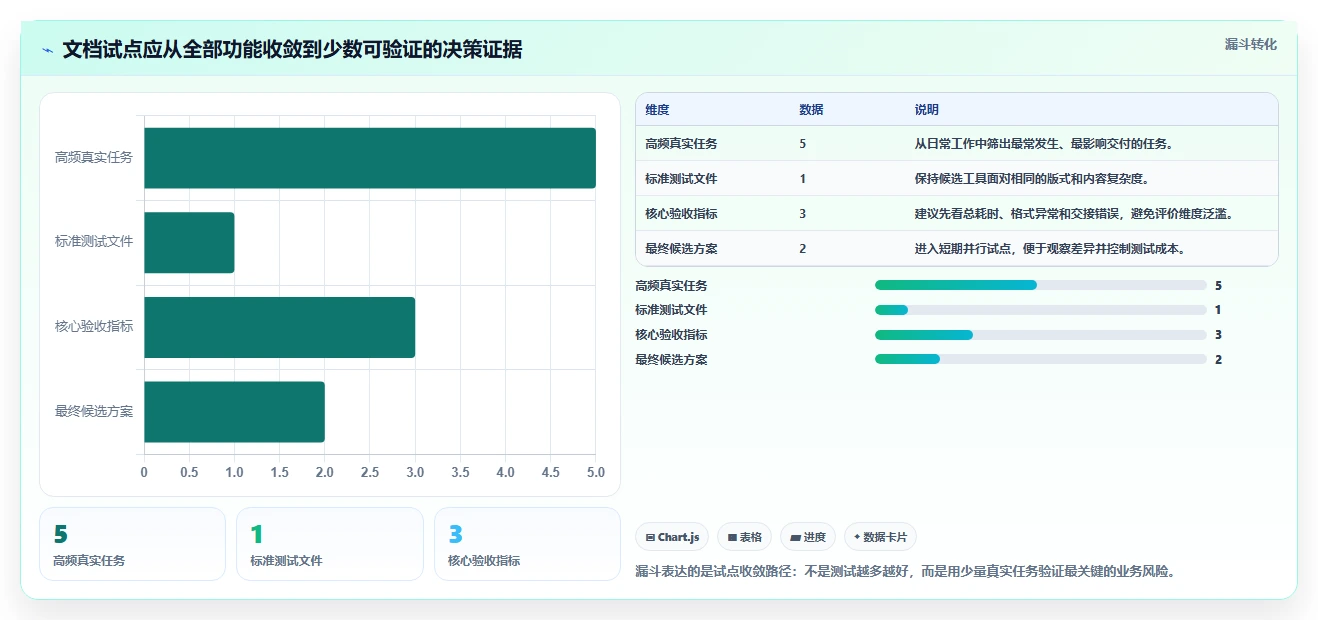Click the 核心验收指标 chart axis label
The image size is (1318, 620).
click(x=94, y=327)
